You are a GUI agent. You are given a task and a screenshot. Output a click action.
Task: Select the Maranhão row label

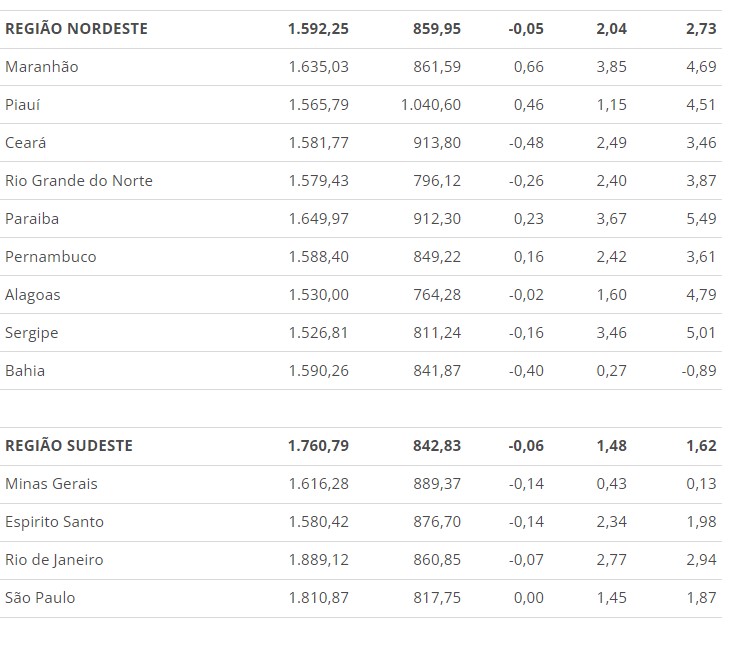coord(41,67)
